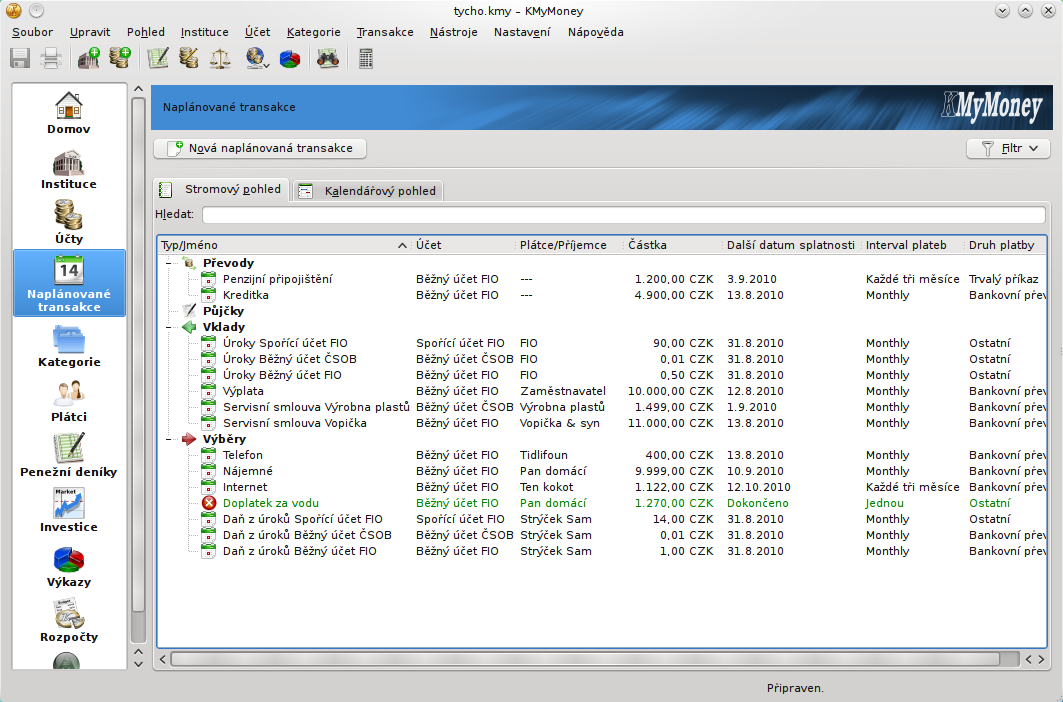The image size is (1063, 702).
Task: Click the Připraven status bar text
Action: click(x=795, y=688)
